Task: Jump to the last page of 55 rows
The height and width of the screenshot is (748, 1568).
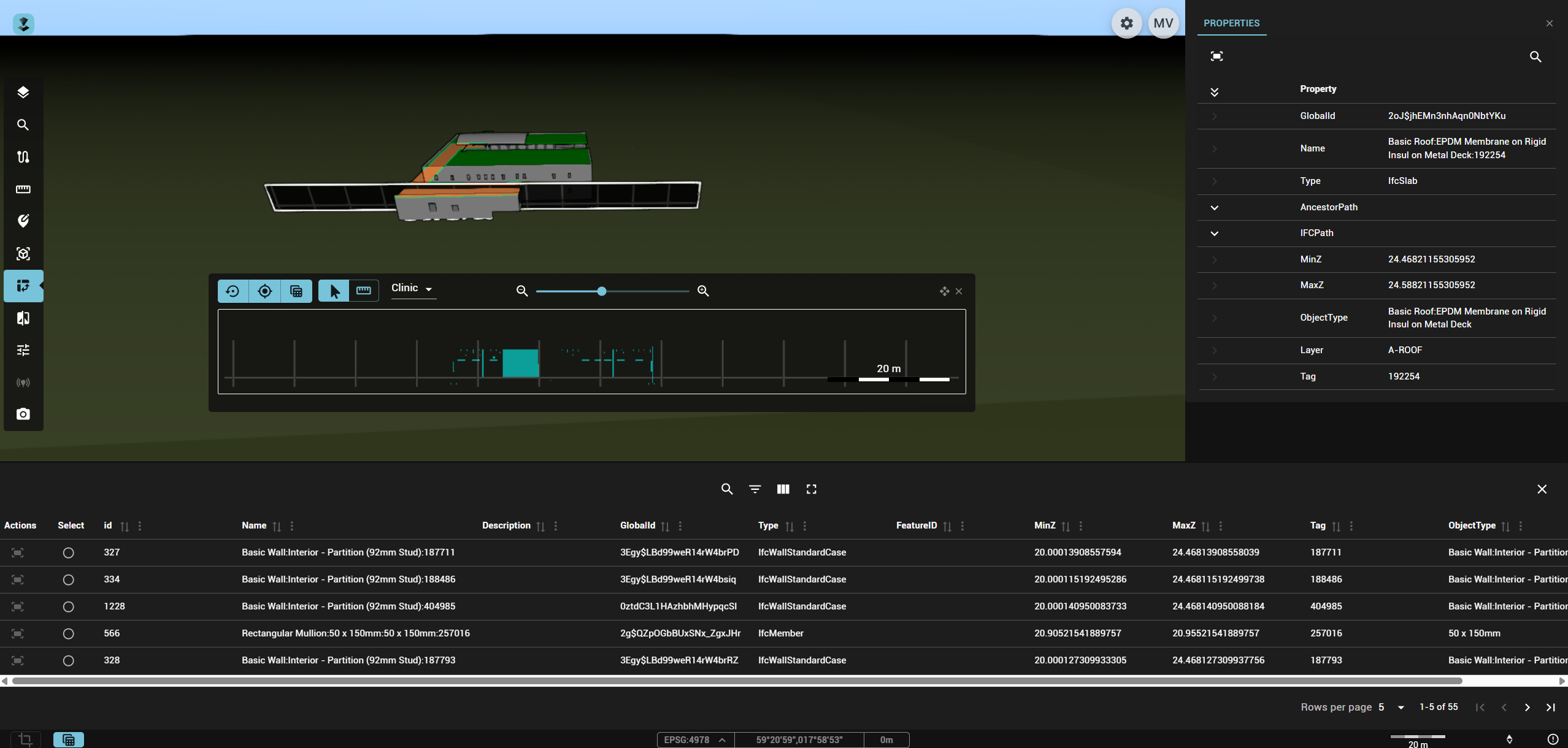Action: [x=1551, y=707]
